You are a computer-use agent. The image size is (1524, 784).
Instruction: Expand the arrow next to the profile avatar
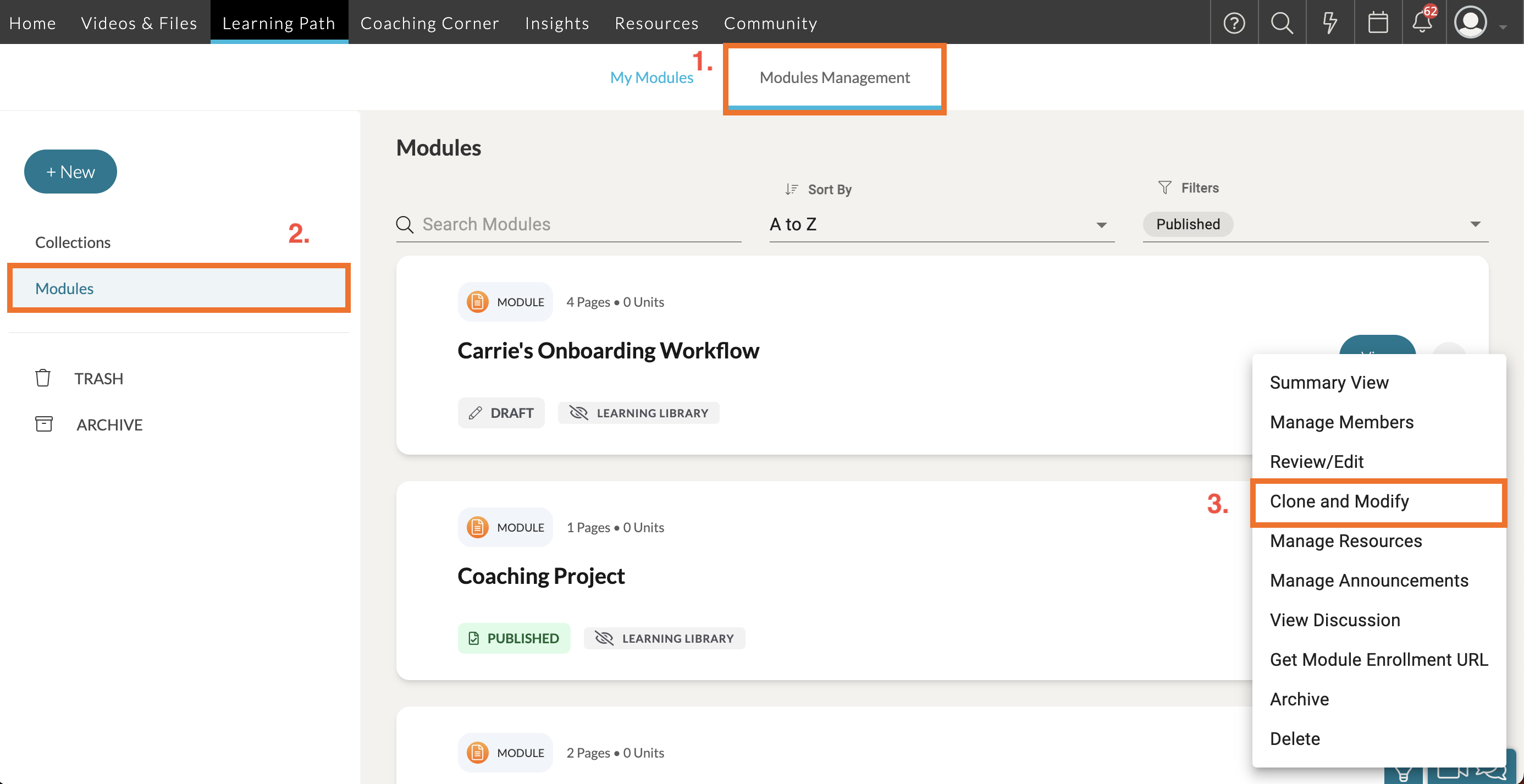1503,26
